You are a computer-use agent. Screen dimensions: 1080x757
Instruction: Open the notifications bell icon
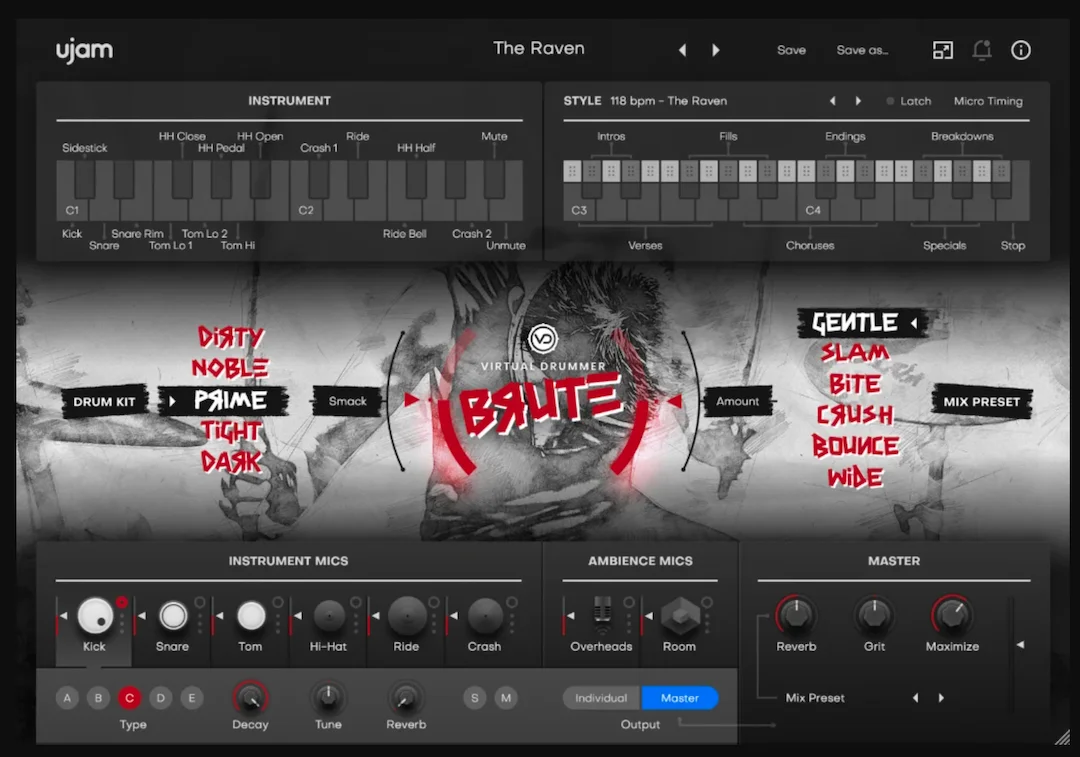[x=982, y=50]
